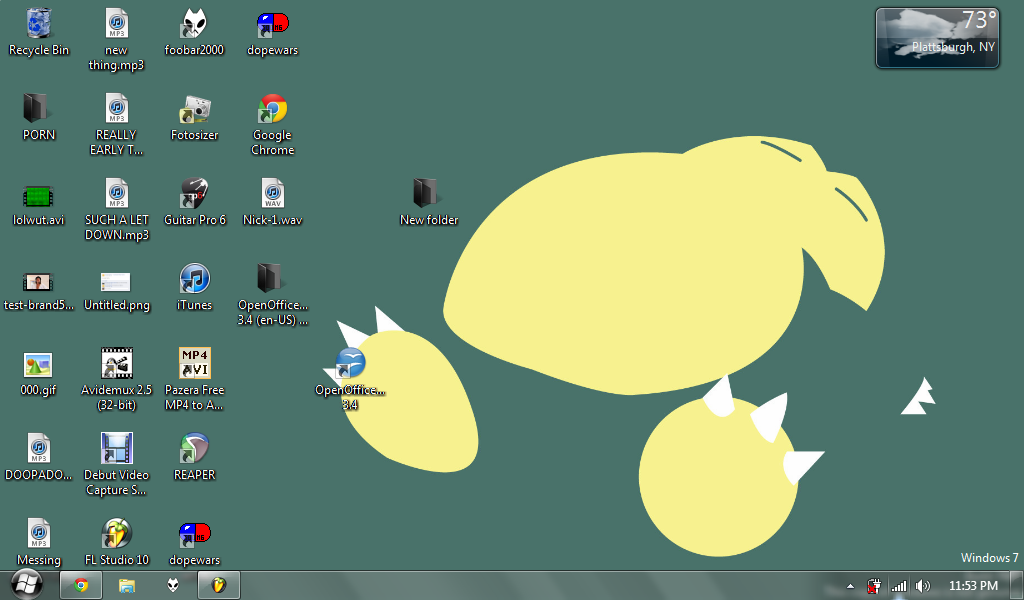The height and width of the screenshot is (600, 1024).
Task: Click the FL Studio 10 desktop shortcut
Action: pos(117,534)
